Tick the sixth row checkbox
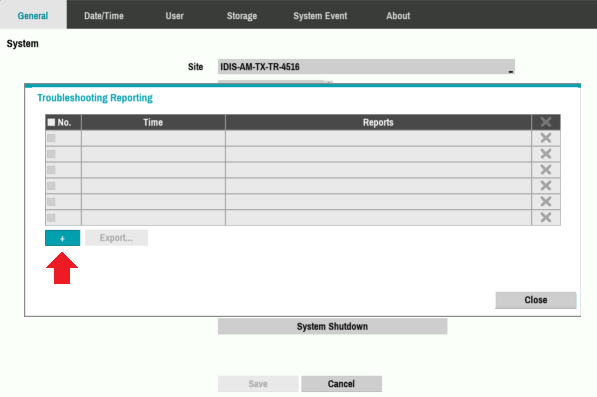 click(51, 218)
